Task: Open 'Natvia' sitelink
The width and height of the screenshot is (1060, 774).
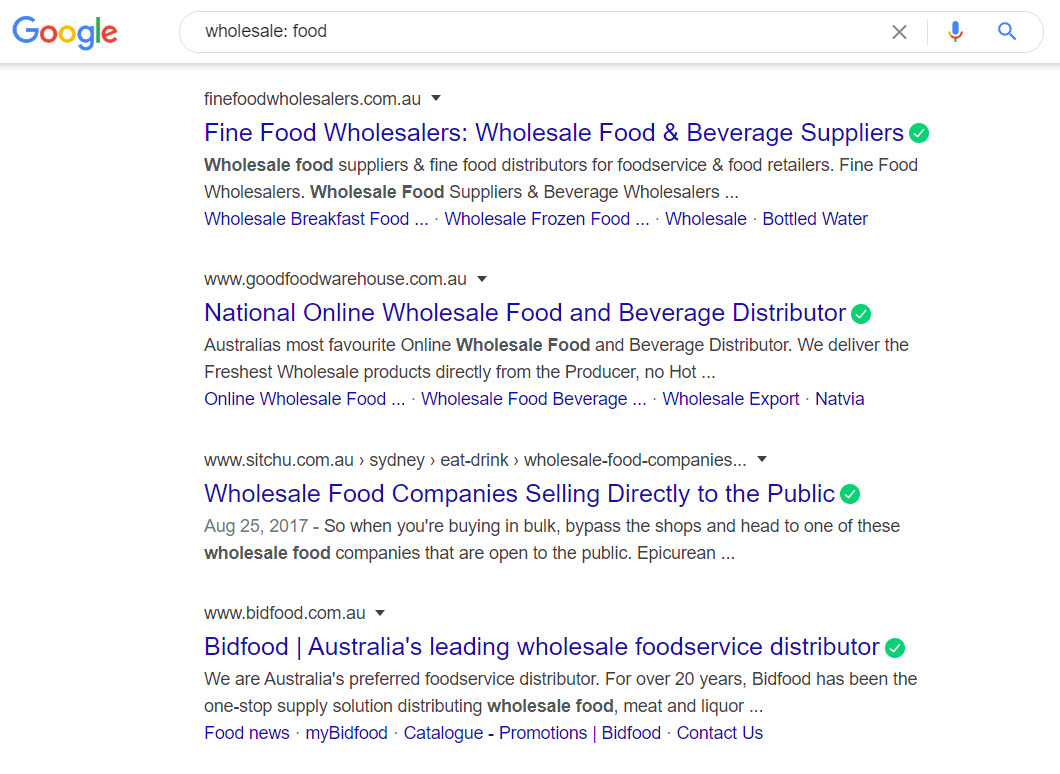Action: [x=839, y=399]
